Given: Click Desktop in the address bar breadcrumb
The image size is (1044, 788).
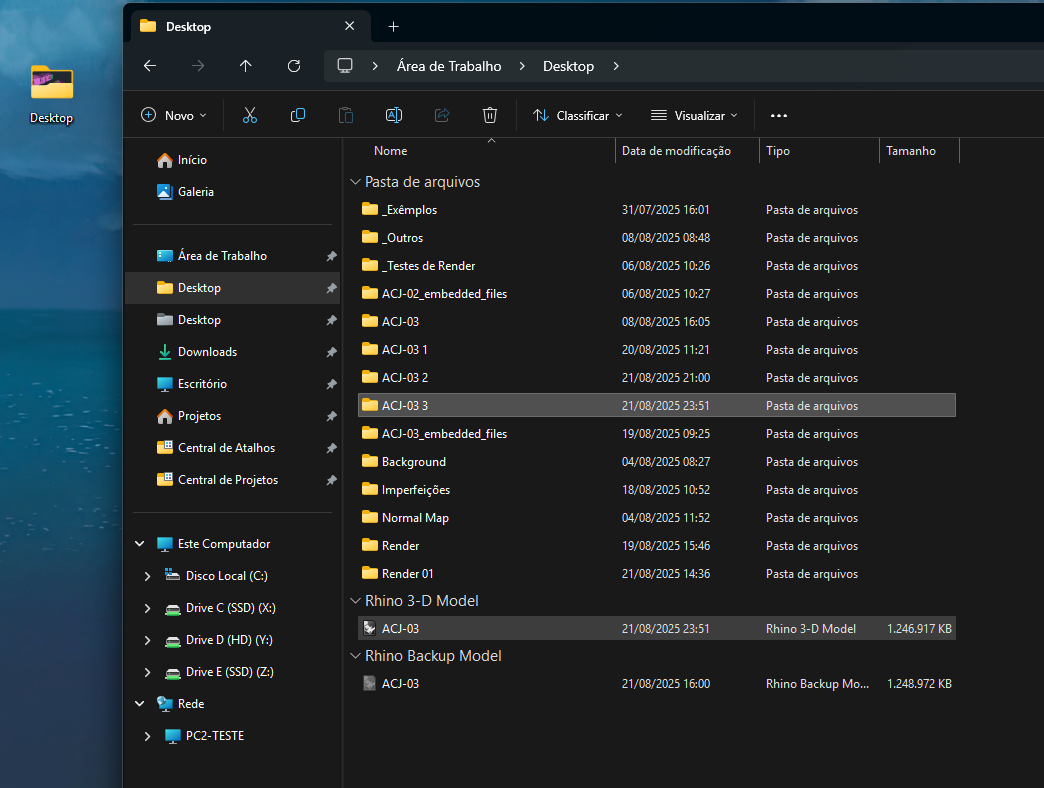Looking at the screenshot, I should click(x=568, y=66).
